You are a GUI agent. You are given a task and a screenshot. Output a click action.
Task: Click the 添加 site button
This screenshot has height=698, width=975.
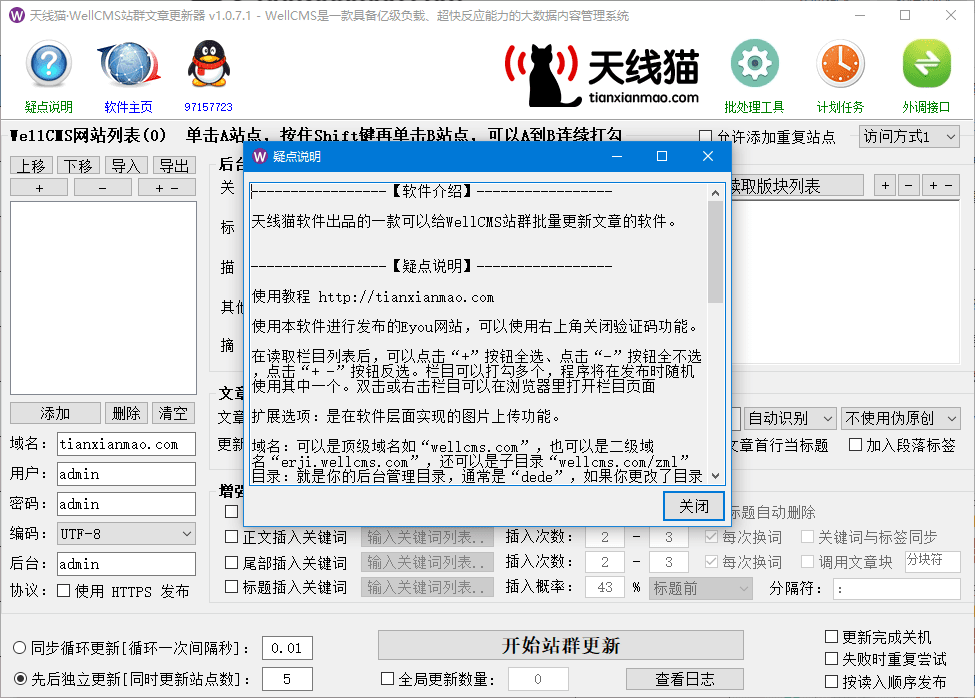55,413
